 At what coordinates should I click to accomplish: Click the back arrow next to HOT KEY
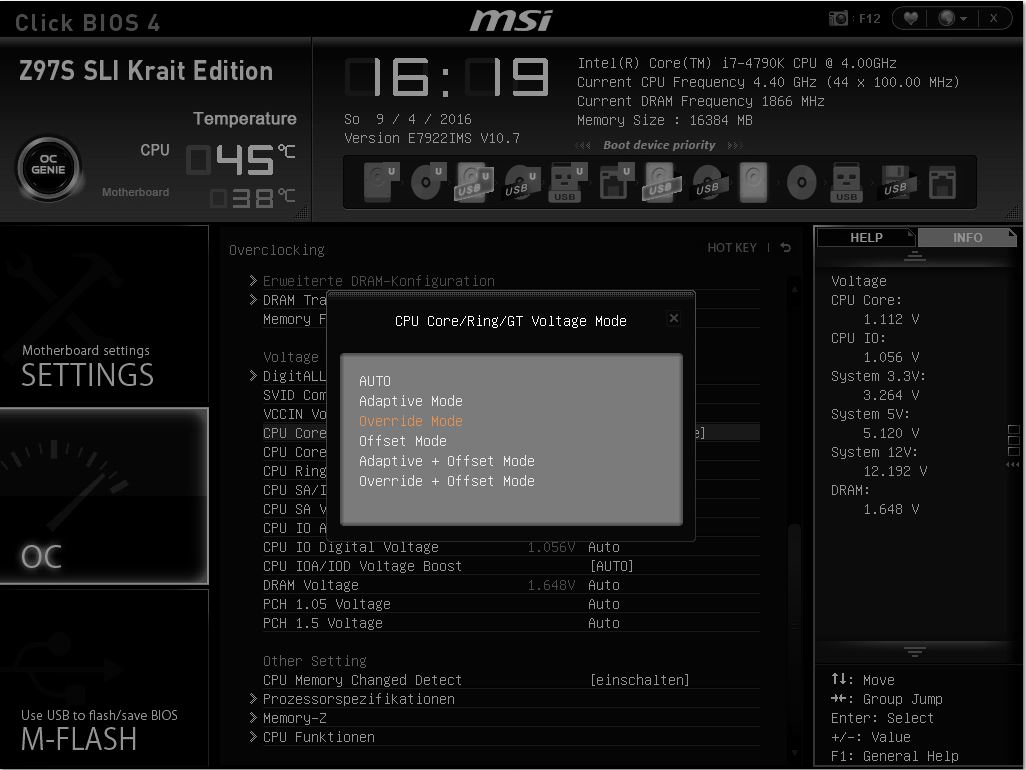(786, 247)
